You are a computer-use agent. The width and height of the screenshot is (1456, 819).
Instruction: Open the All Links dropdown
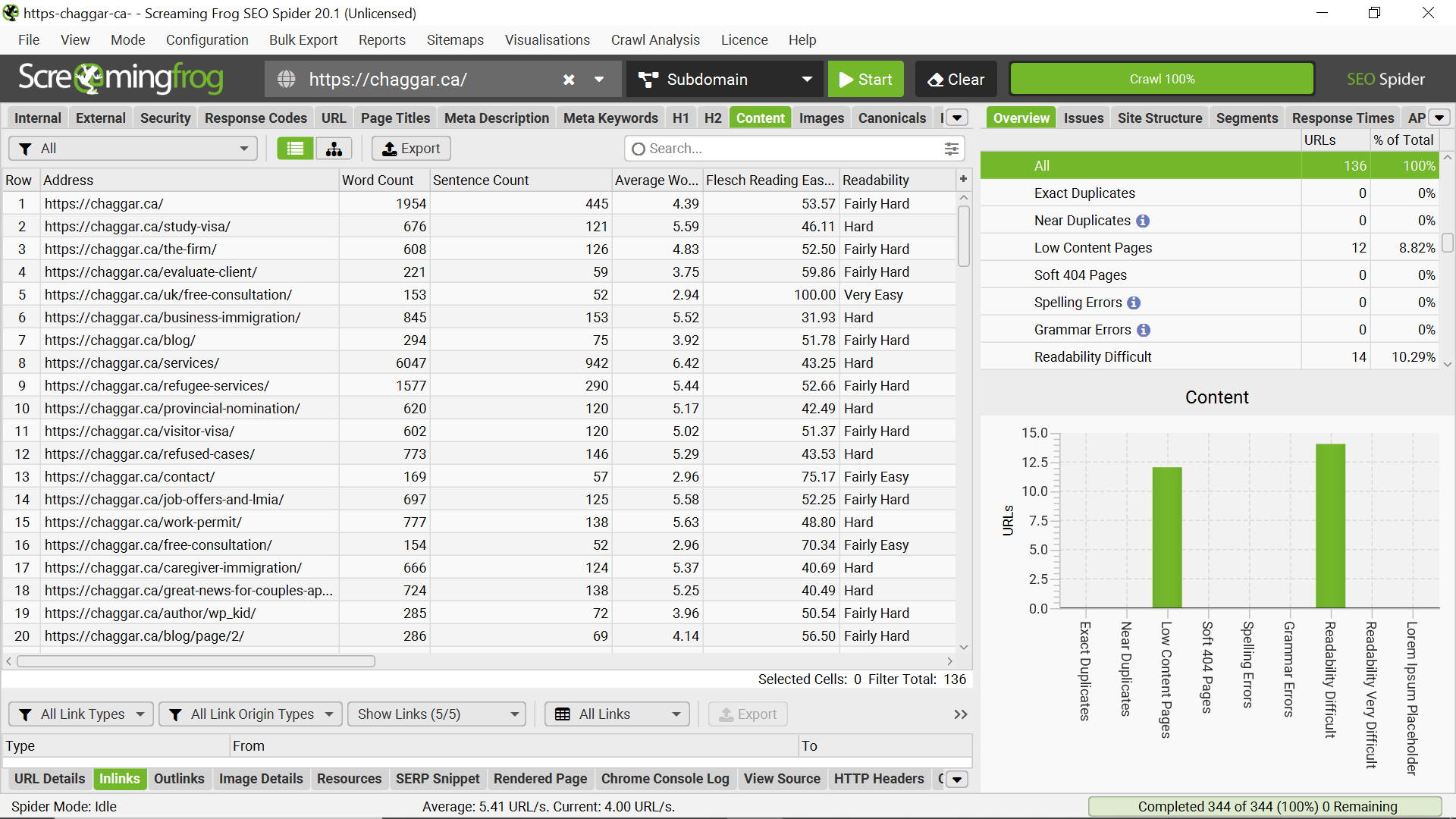click(x=617, y=714)
